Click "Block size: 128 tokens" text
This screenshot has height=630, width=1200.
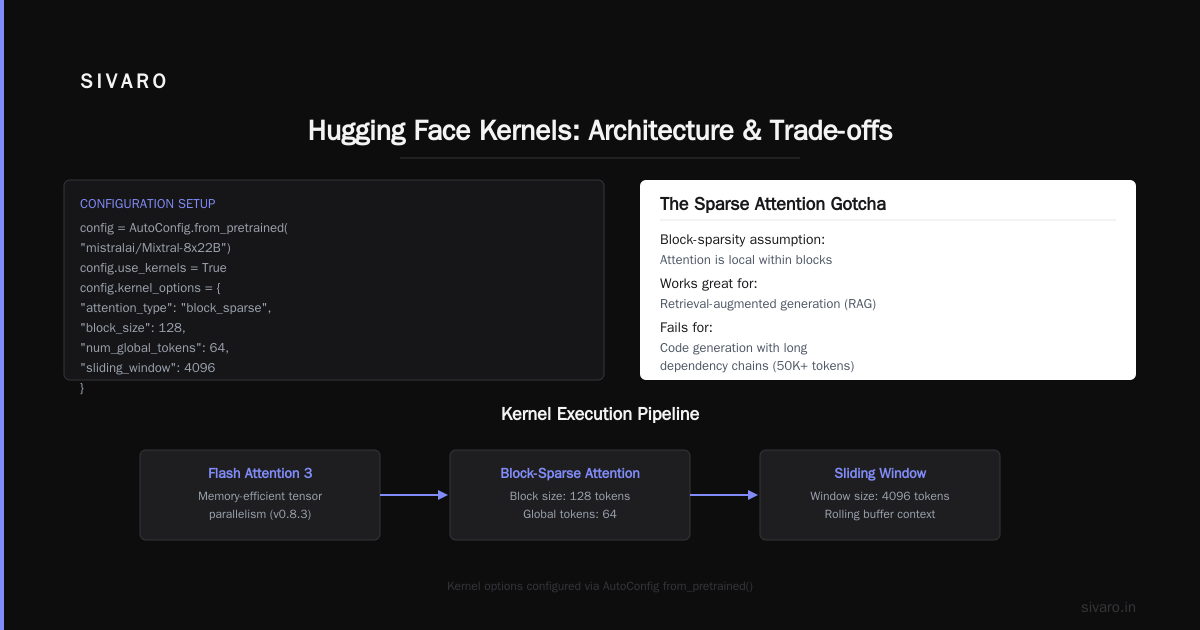[570, 496]
